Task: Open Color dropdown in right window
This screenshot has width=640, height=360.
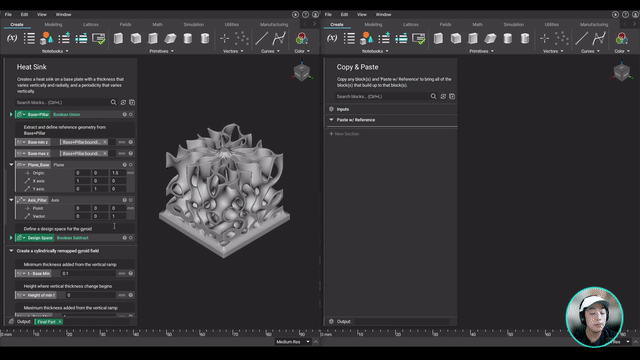Action: 622,51
